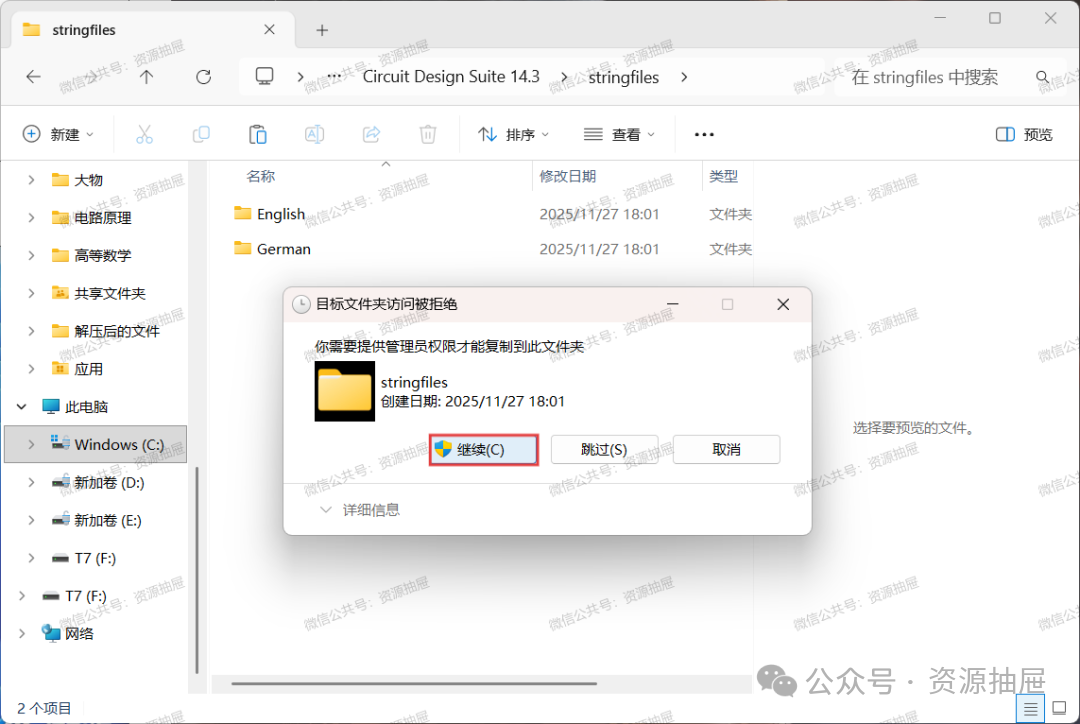Sort by Type (类型) column header
The image size is (1080, 724).
(724, 176)
